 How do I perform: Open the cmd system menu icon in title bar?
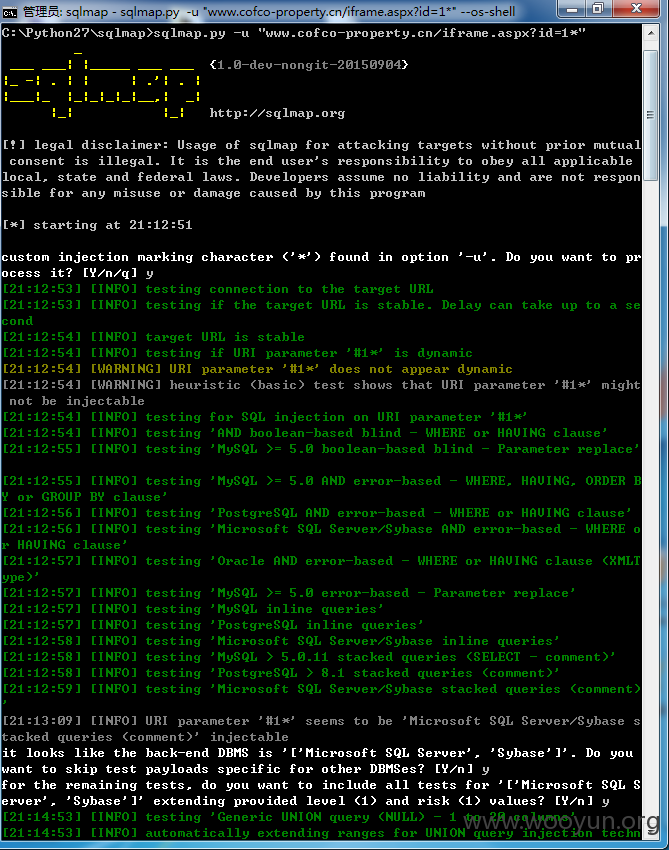10,11
